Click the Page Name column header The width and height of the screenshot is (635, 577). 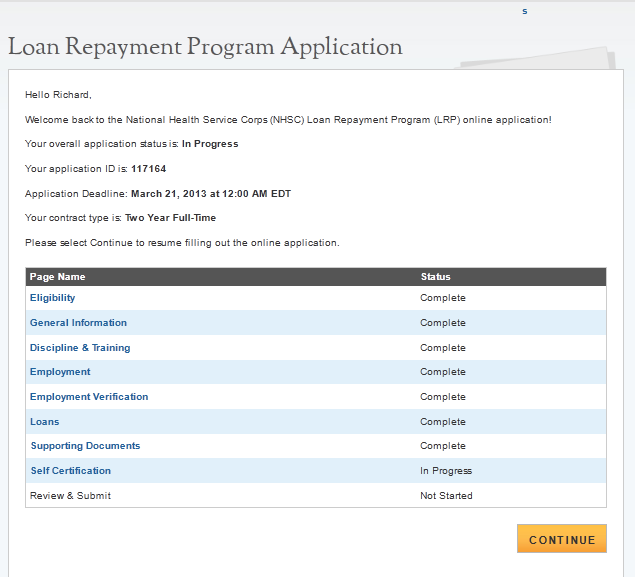pos(58,277)
